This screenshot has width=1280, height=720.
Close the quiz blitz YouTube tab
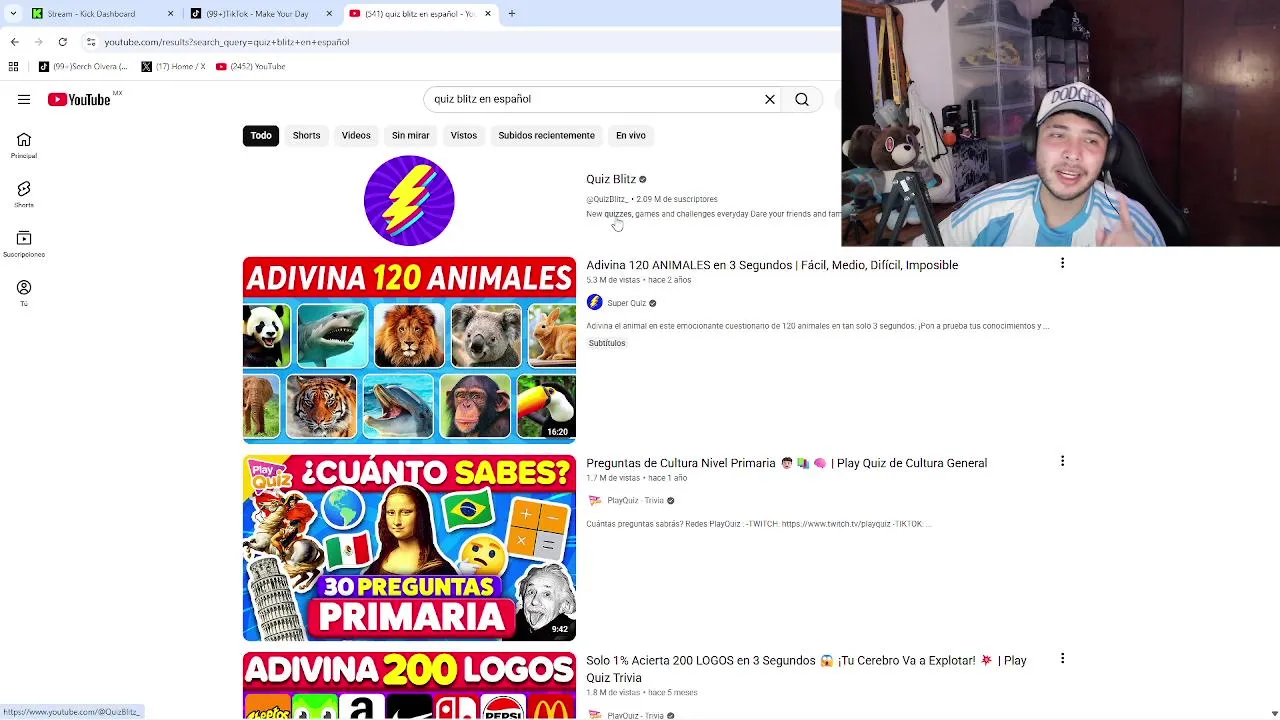(488, 14)
